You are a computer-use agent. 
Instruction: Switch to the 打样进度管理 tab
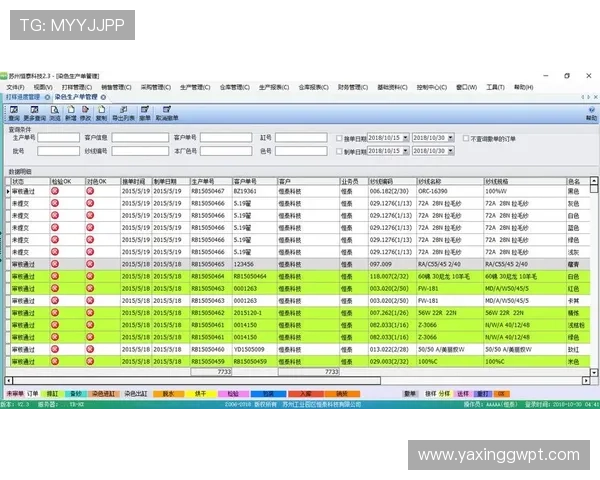pos(24,98)
